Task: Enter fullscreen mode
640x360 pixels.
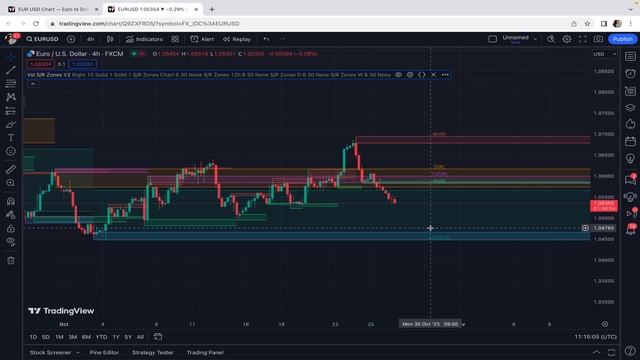Action: pos(583,39)
